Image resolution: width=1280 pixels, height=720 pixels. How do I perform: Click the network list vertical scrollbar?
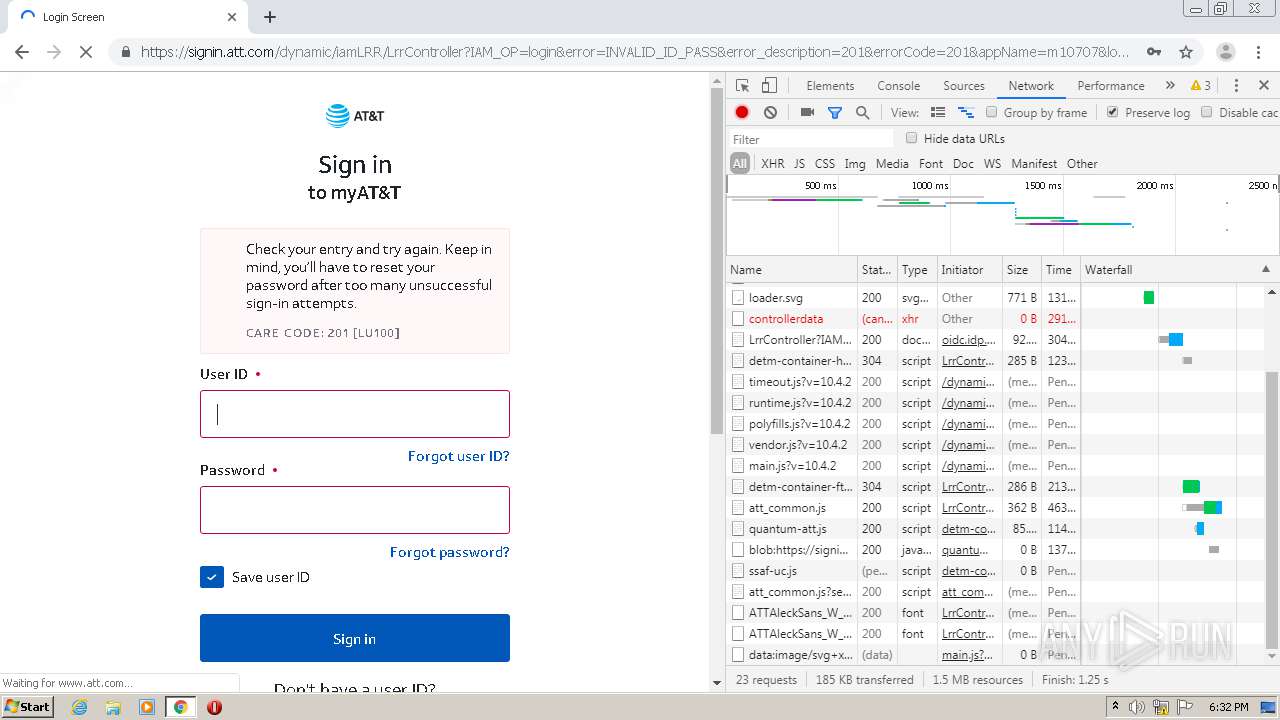pos(1272,510)
